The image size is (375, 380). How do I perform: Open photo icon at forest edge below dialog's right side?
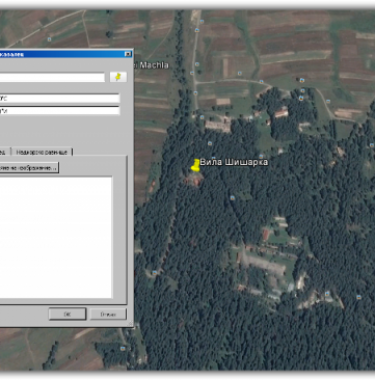tap(154, 273)
